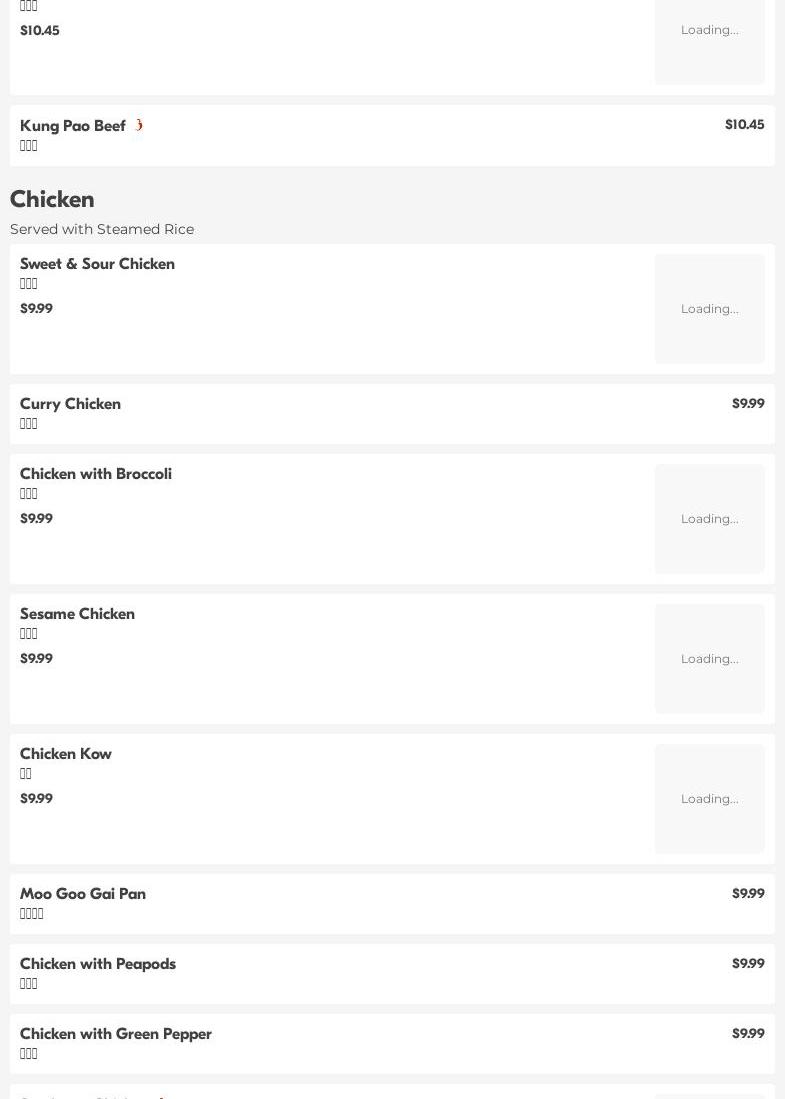Choose Chicken with Broccoli

point(392,519)
